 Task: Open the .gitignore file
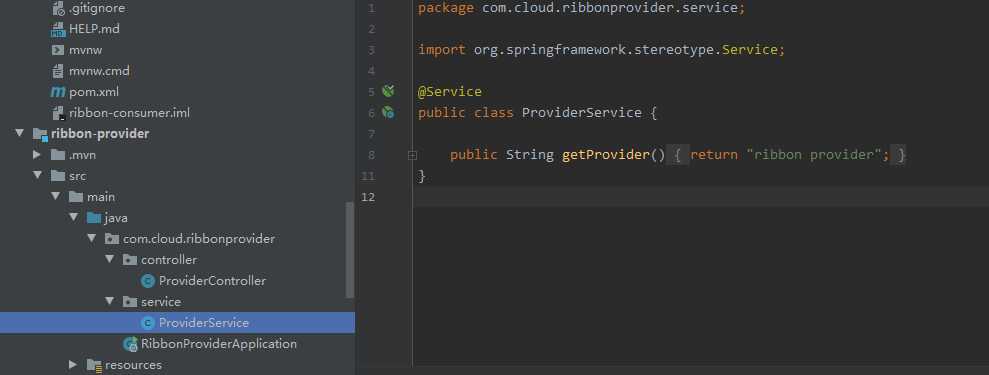(97, 8)
